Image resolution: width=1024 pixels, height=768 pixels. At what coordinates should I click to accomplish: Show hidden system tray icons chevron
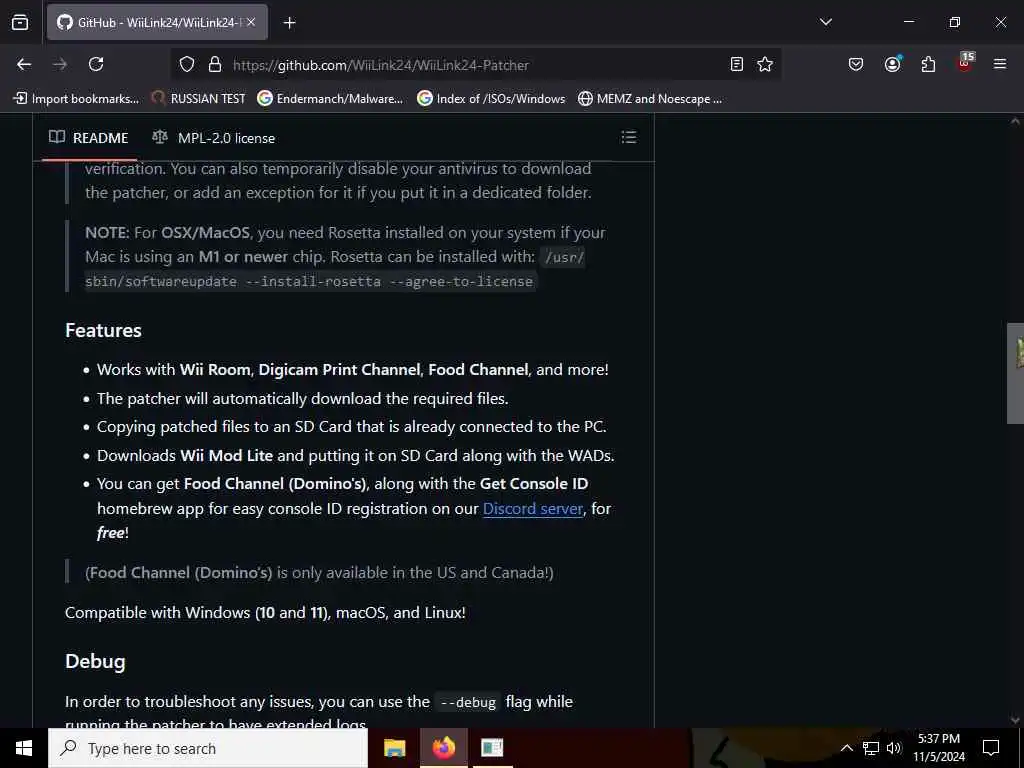pos(846,748)
